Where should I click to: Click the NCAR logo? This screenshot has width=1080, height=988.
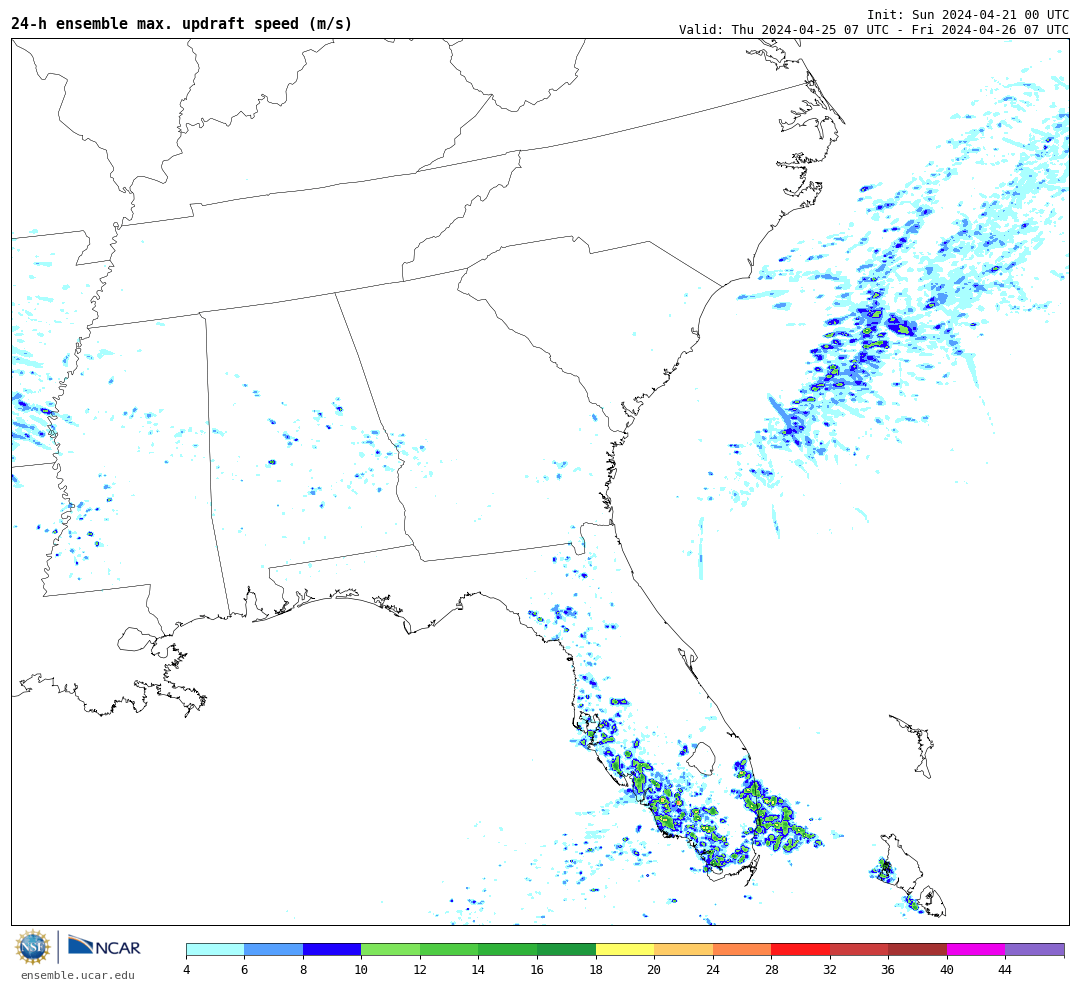(104, 946)
